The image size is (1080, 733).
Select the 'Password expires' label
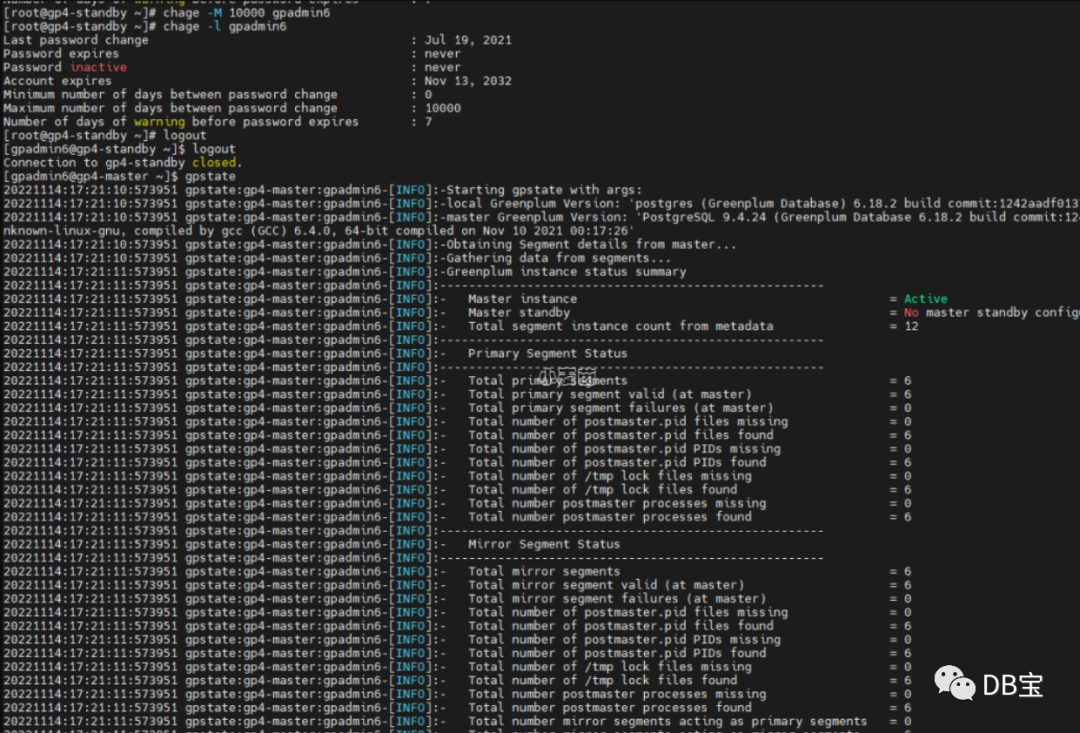point(61,54)
